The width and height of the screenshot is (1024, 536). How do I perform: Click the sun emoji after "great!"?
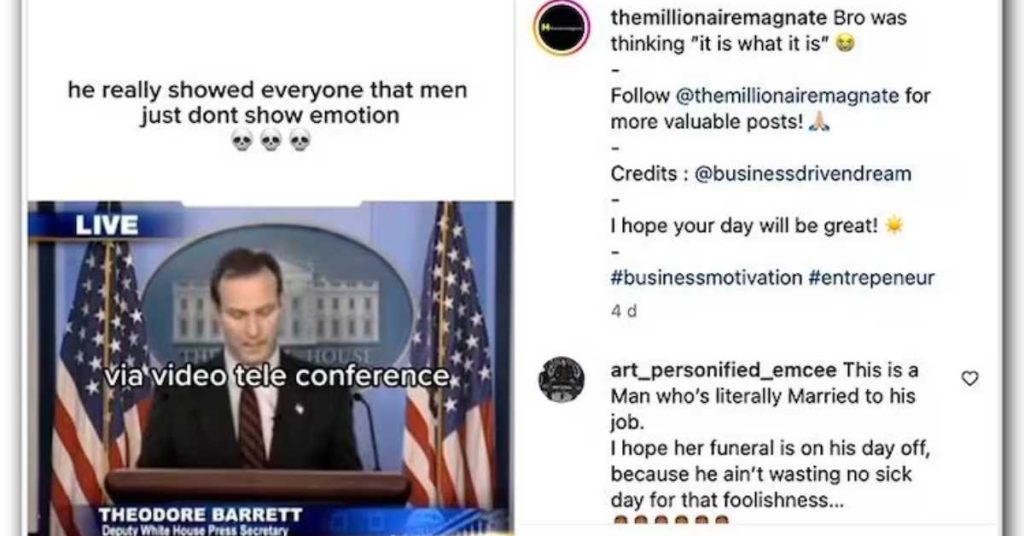coord(894,226)
